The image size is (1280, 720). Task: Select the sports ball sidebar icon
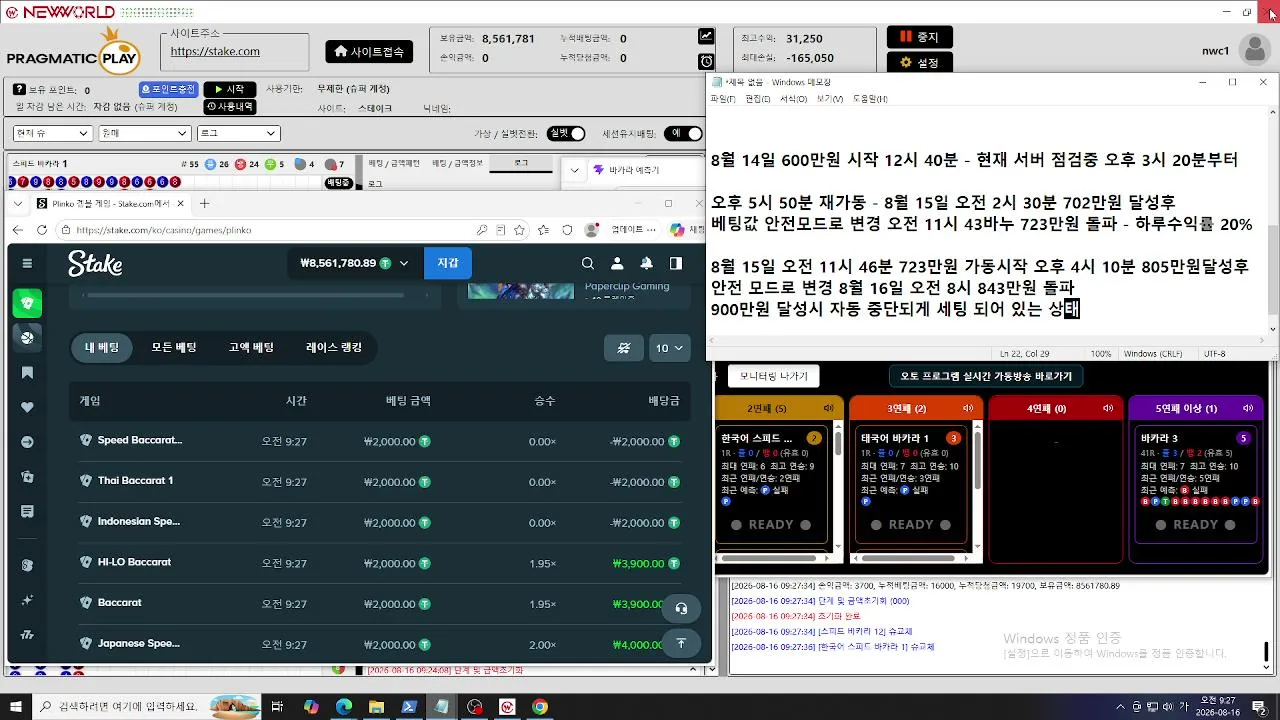pyautogui.click(x=27, y=338)
